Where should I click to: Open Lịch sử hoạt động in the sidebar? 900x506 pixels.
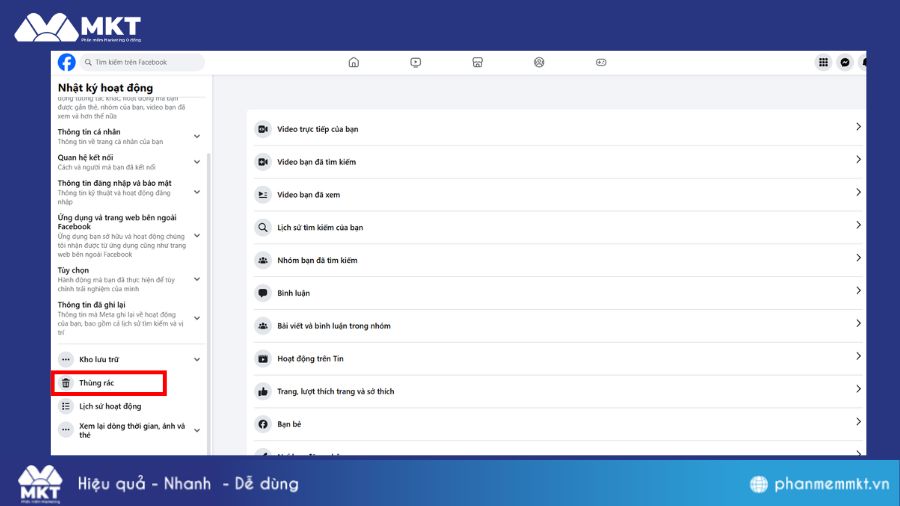(110, 406)
